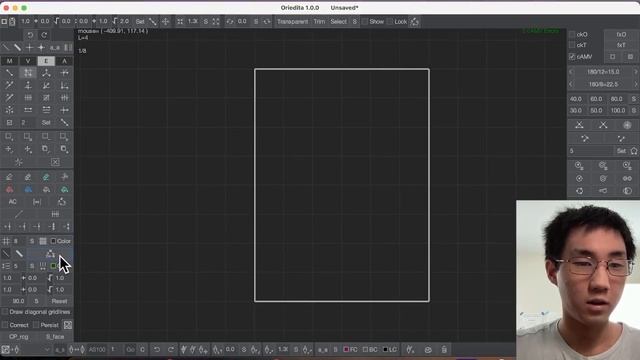Select the line eraser tool
Viewport: 640px width, 360px height.
click(x=9, y=177)
